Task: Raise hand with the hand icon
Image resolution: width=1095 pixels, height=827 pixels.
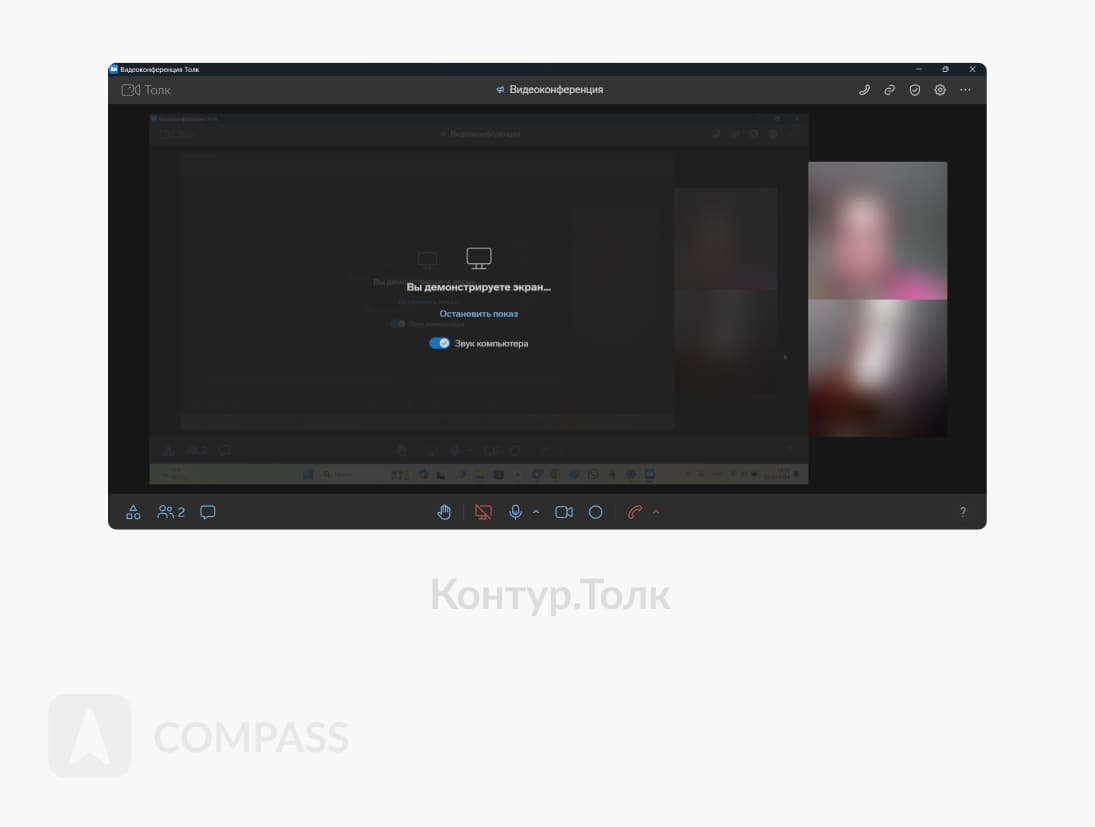Action: (x=444, y=512)
